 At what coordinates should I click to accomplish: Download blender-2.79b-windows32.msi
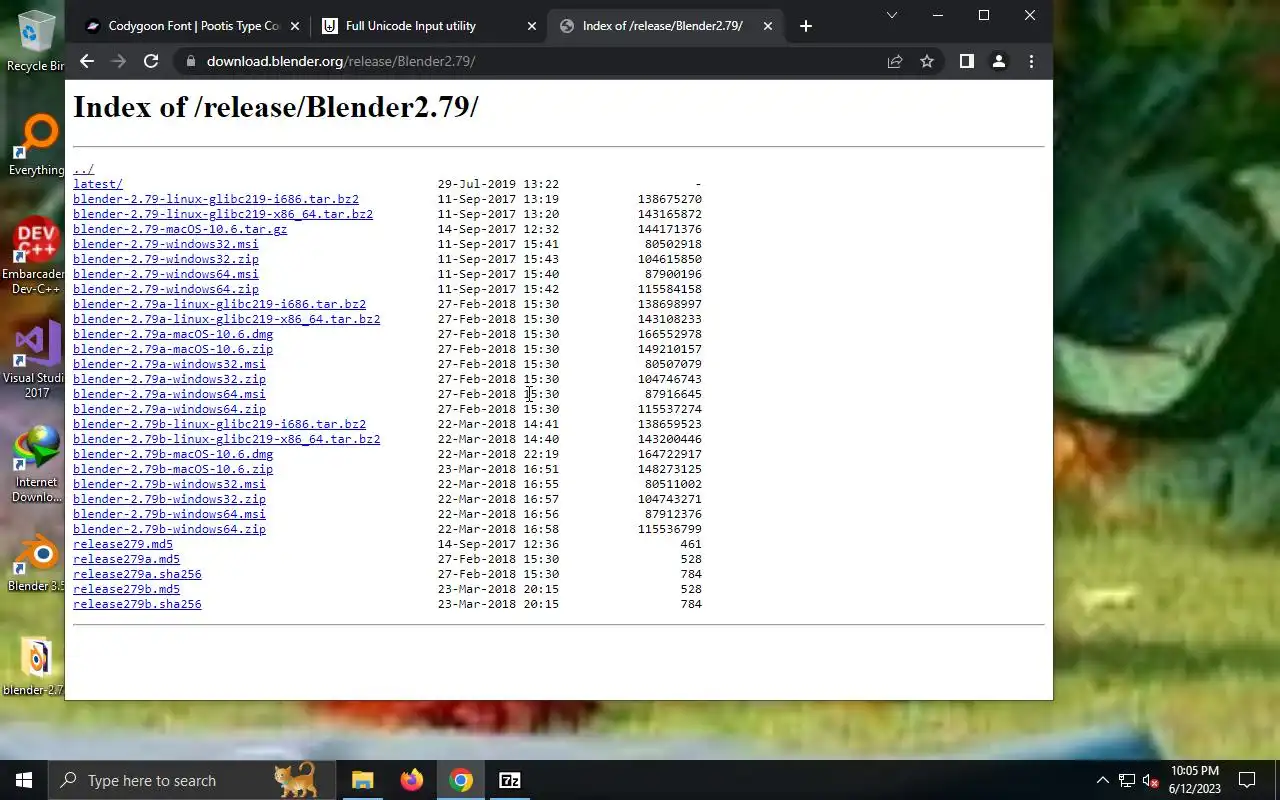pos(169,484)
